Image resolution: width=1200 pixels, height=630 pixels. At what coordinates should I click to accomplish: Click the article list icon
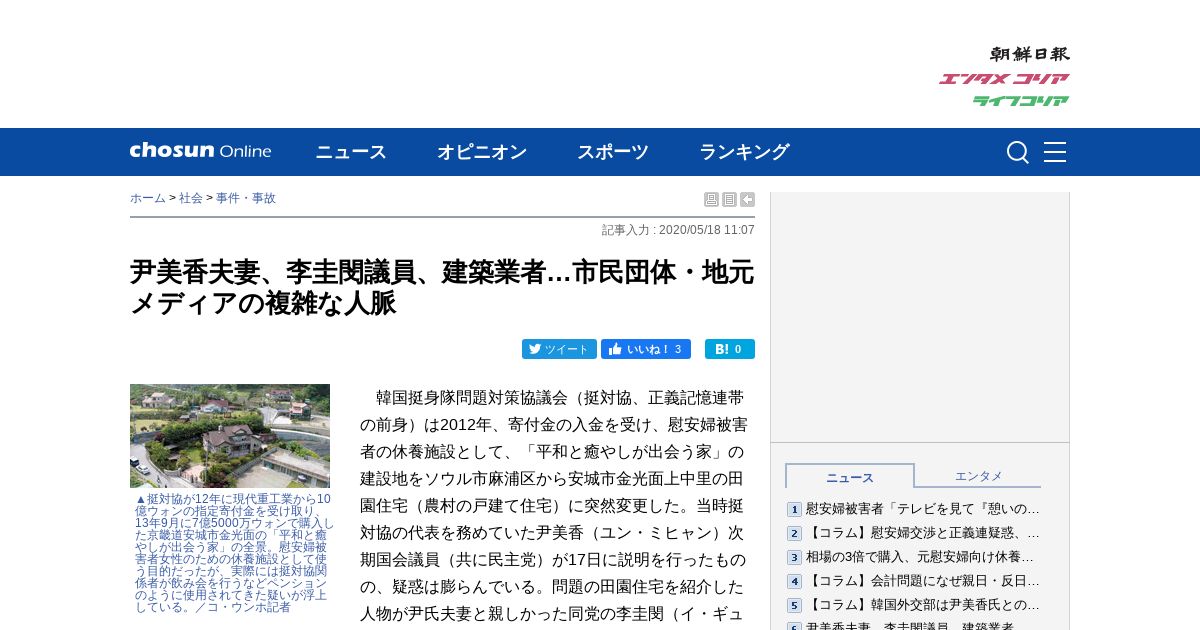(x=729, y=199)
